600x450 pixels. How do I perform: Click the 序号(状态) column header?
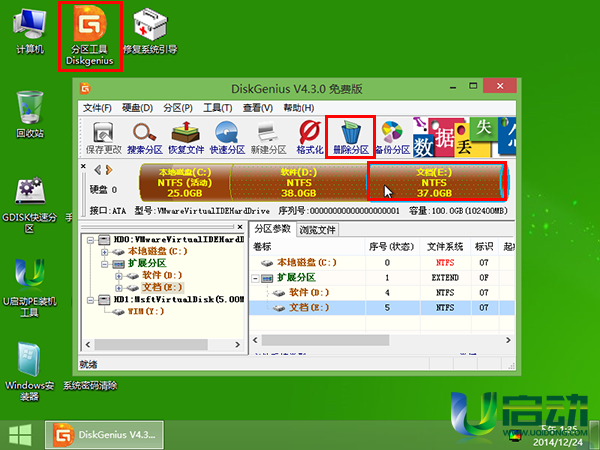(392, 247)
